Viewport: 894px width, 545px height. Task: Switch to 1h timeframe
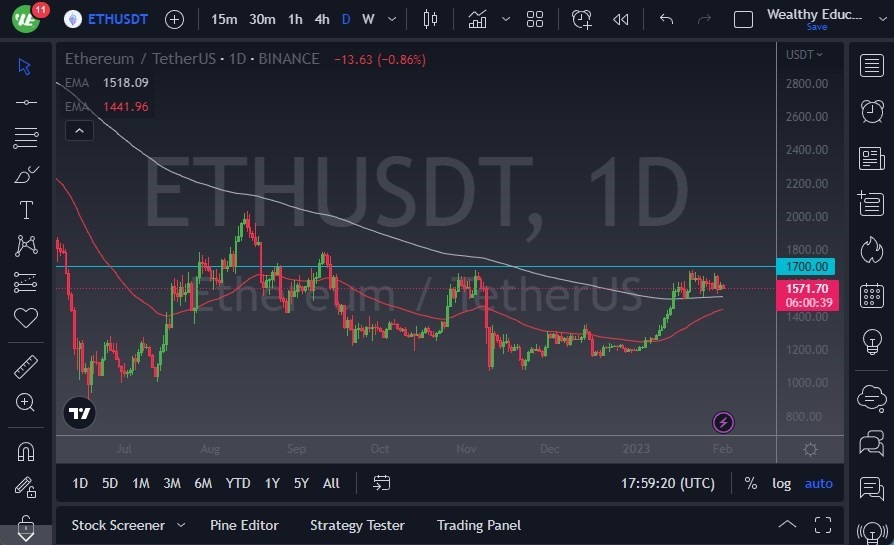pos(295,19)
